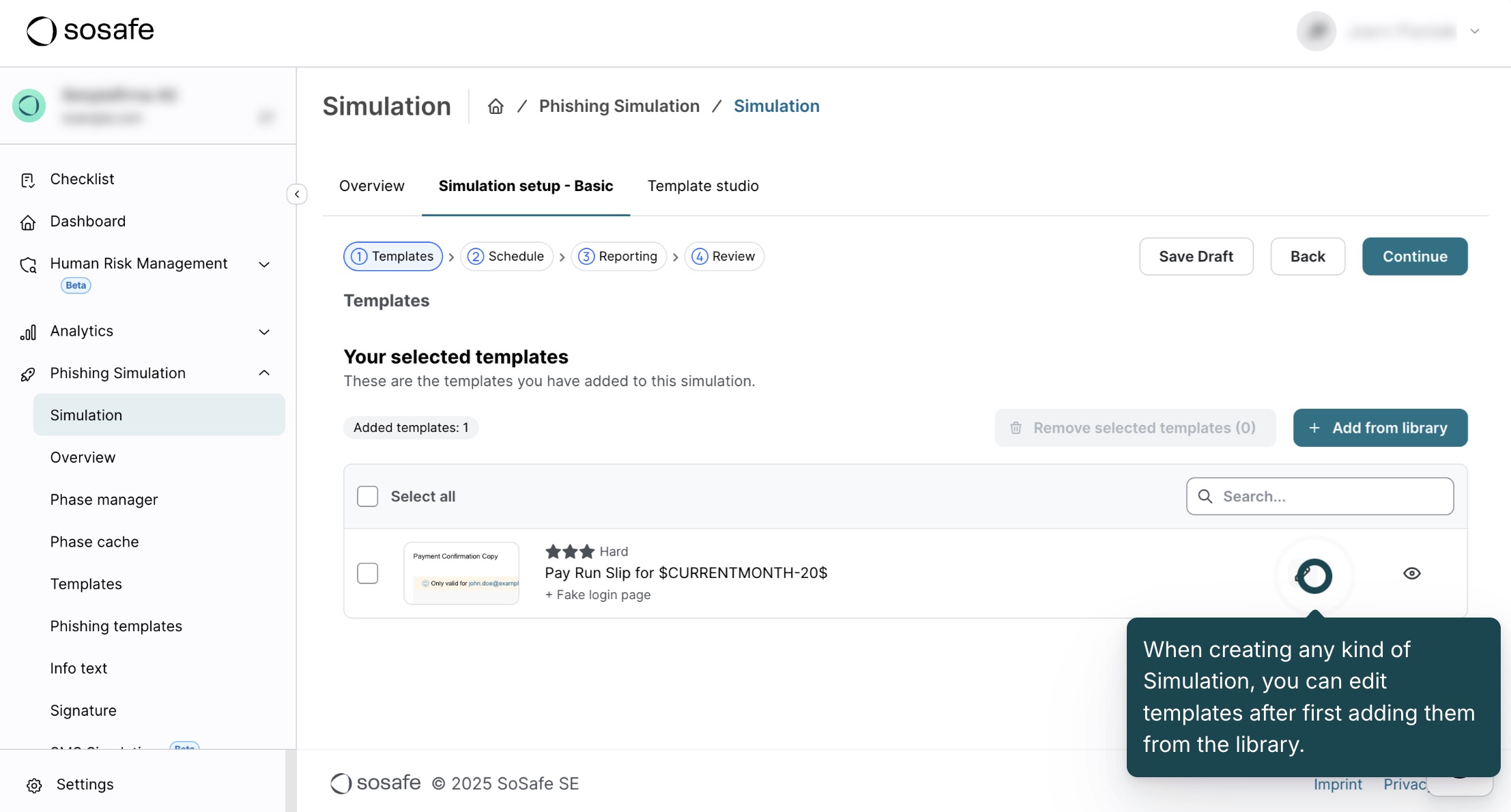Click the template Search field
The width and height of the screenshot is (1511, 812).
1320,496
